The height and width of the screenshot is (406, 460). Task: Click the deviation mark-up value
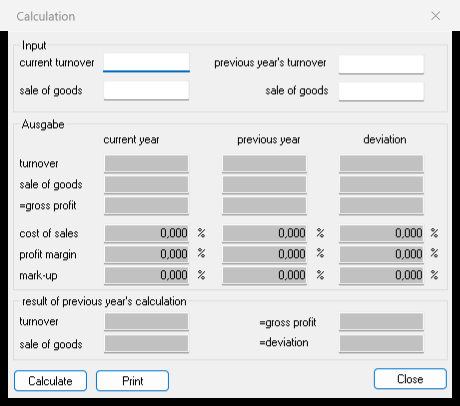point(381,275)
